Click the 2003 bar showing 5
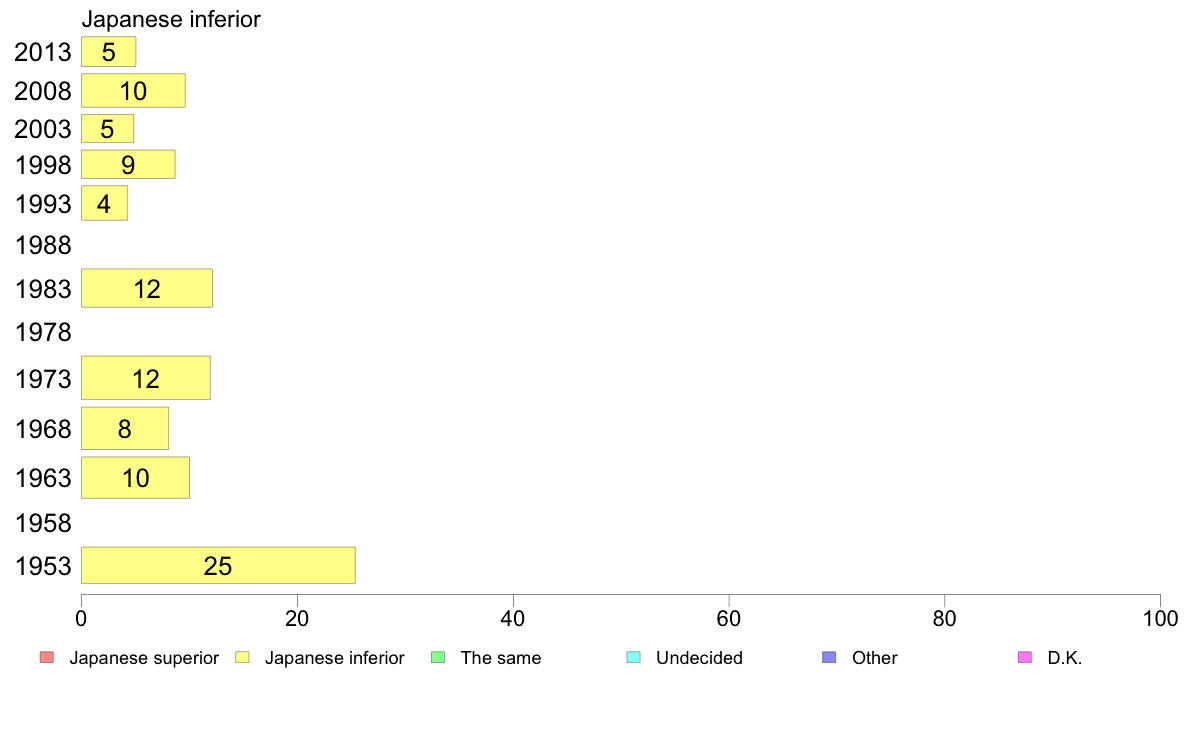Image resolution: width=1188 pixels, height=736 pixels. (x=108, y=129)
